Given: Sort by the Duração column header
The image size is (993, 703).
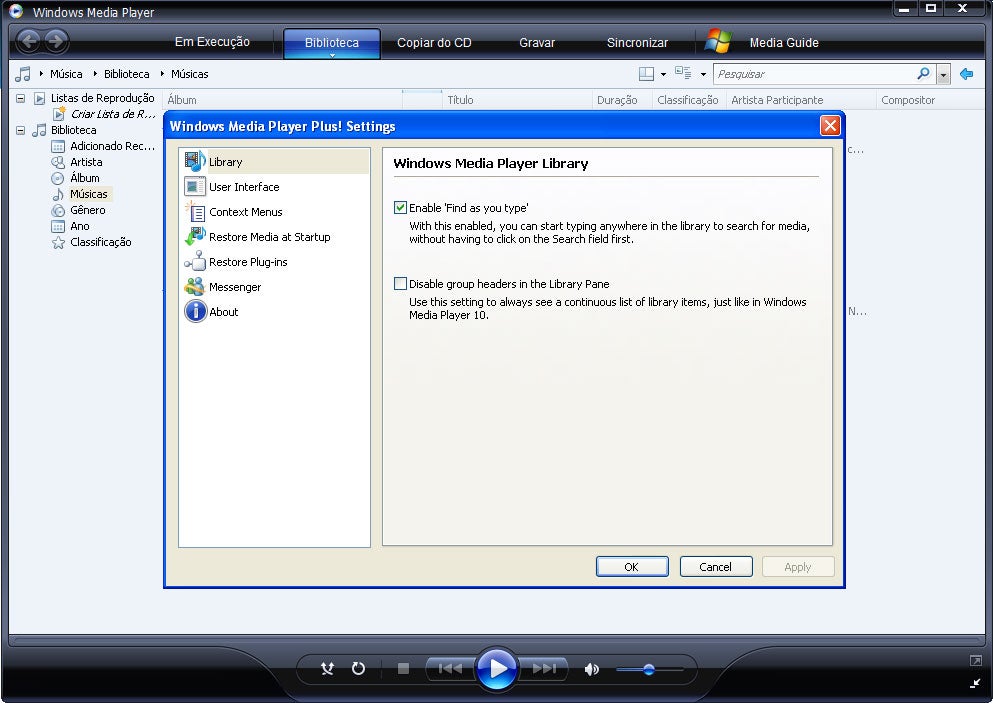Looking at the screenshot, I should [623, 100].
